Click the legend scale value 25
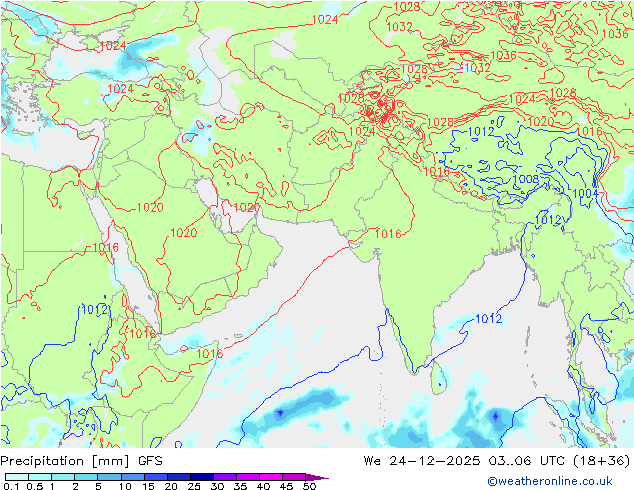The image size is (634, 490). (194, 486)
